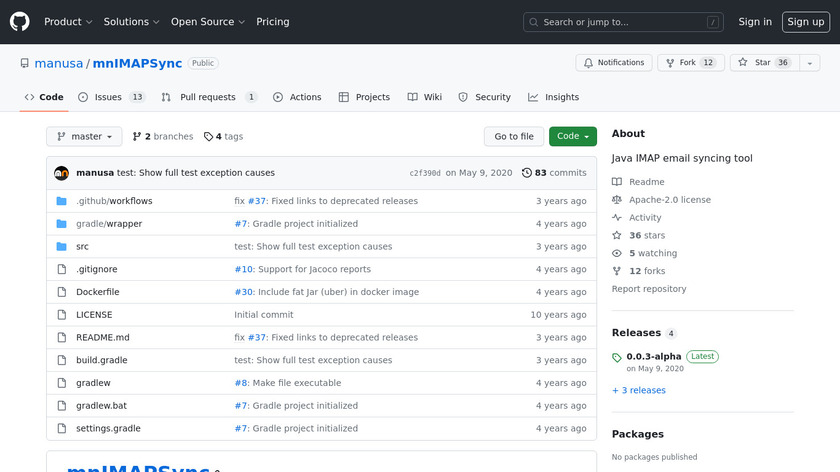Open the build.gradle file
This screenshot has width=840, height=472.
[x=102, y=360]
